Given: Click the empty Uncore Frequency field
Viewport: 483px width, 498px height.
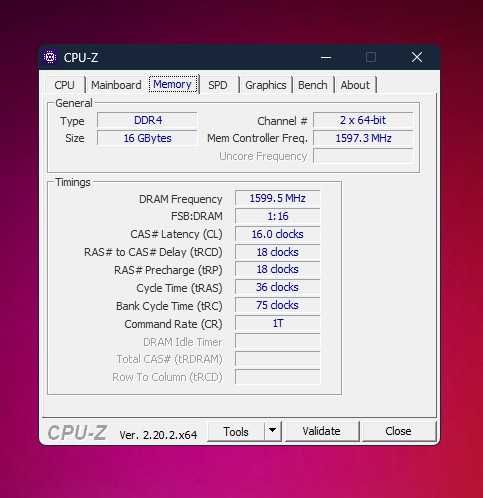Looking at the screenshot, I should point(363,156).
